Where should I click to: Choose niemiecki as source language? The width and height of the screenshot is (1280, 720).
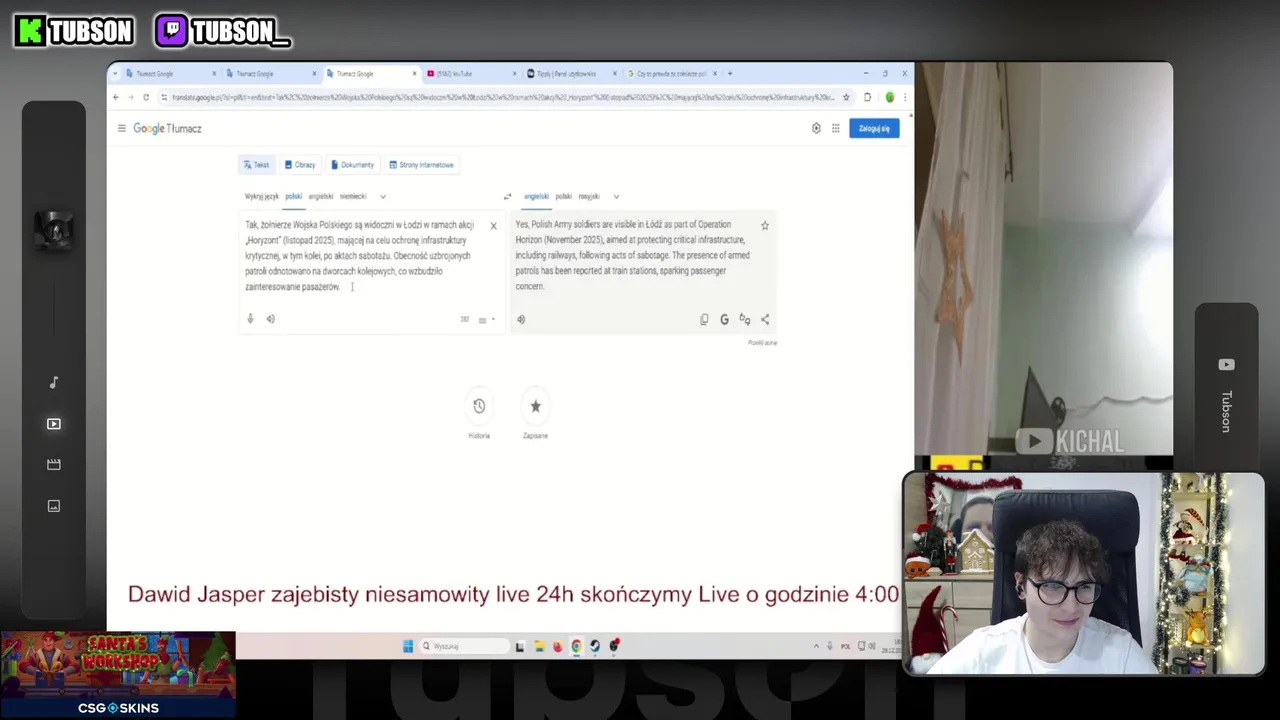tap(353, 196)
